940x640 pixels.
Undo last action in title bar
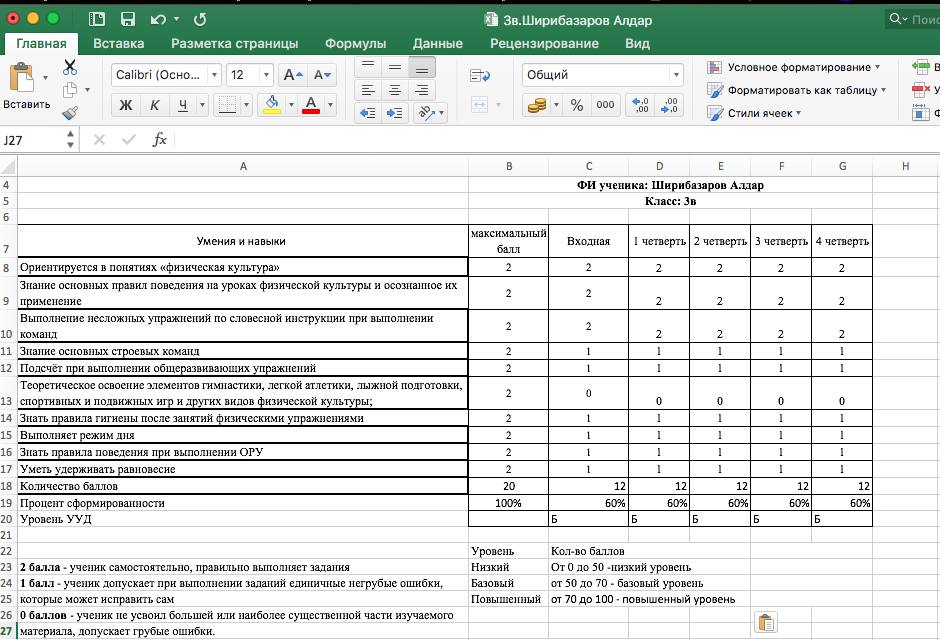coord(158,19)
